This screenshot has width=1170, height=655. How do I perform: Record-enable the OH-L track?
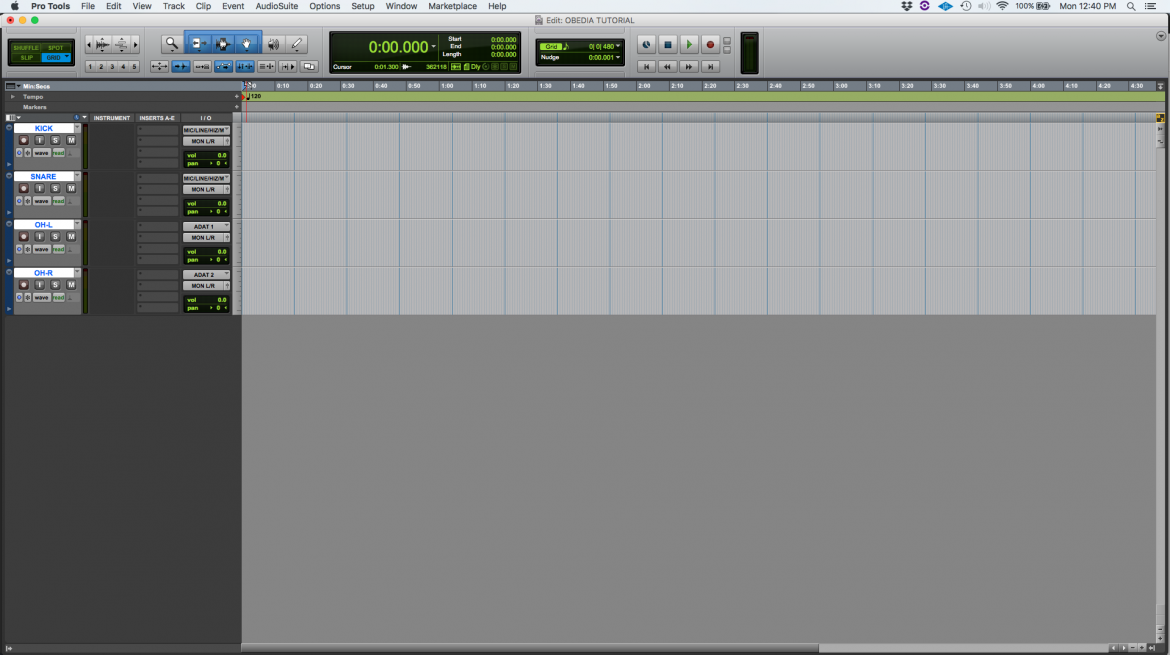click(x=24, y=237)
